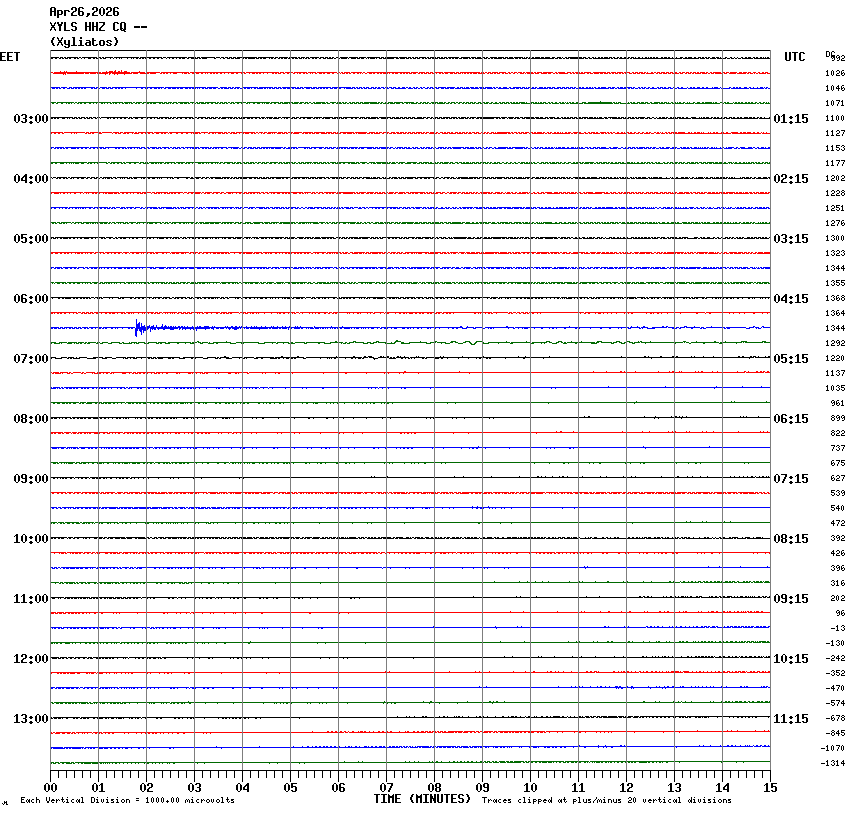Click the UTC timezone label

click(794, 57)
